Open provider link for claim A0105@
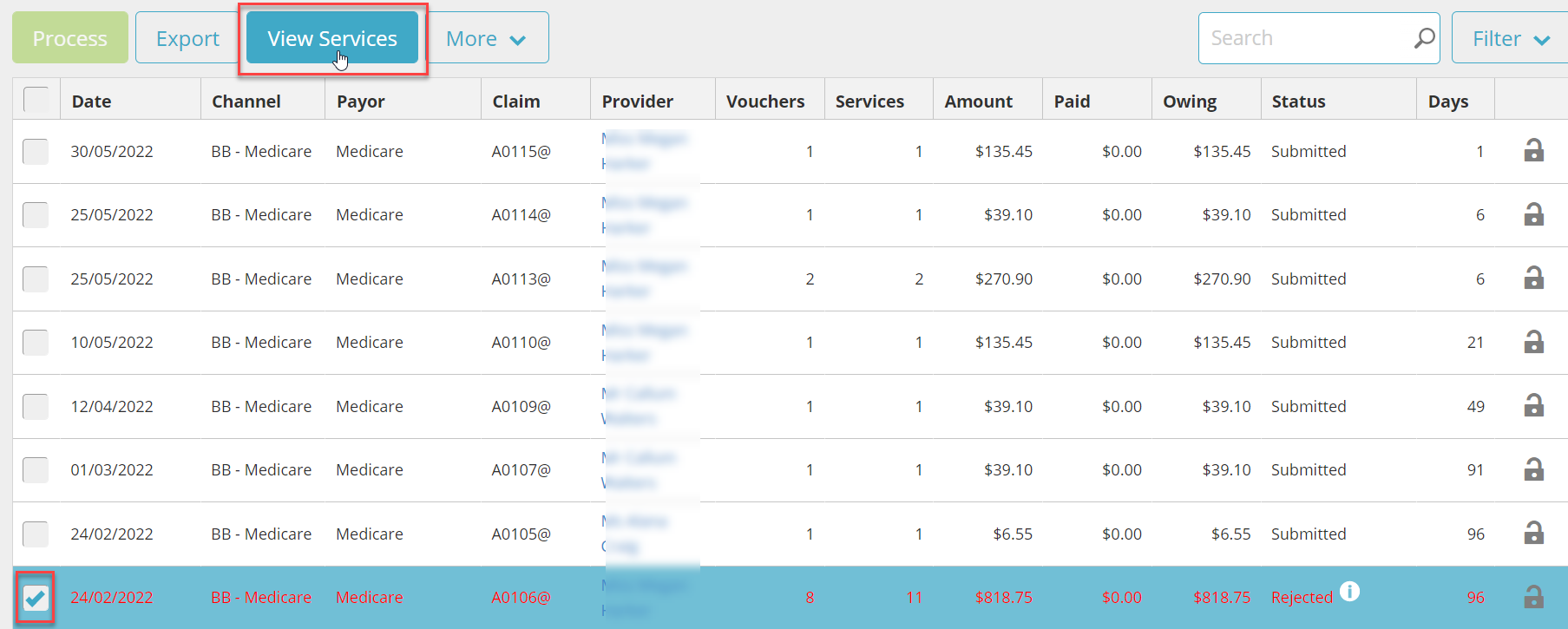 [634, 534]
